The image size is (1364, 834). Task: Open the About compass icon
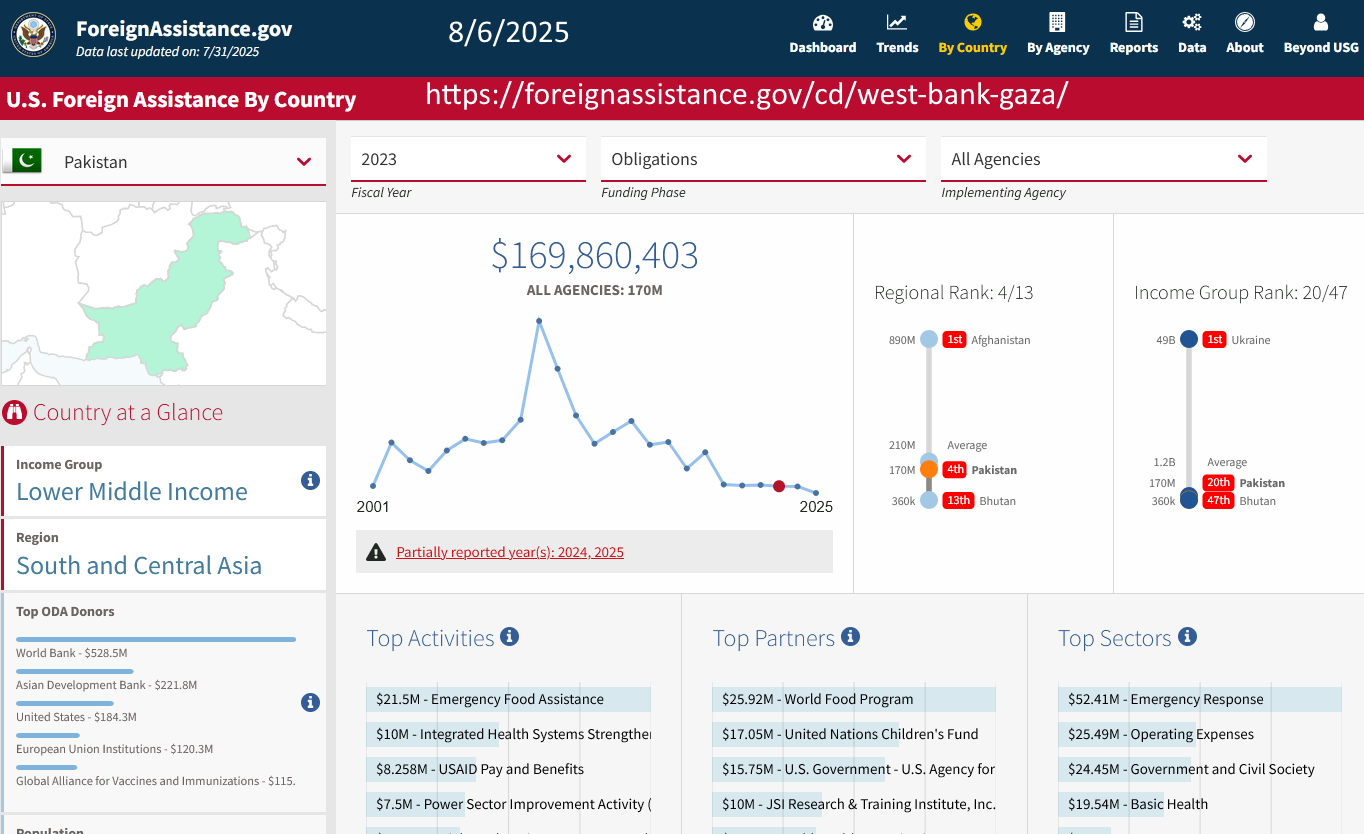coord(1244,23)
